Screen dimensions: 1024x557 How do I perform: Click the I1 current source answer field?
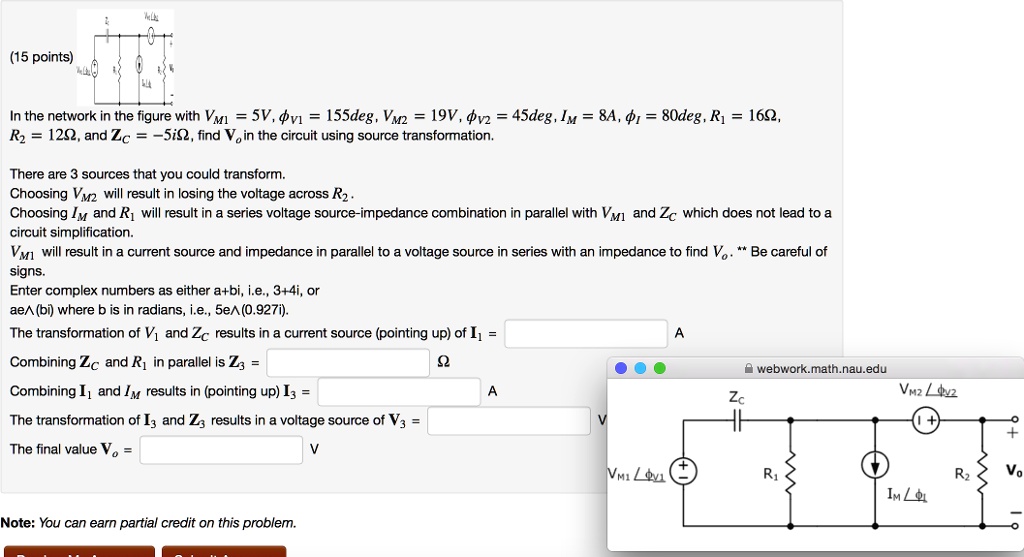click(586, 334)
